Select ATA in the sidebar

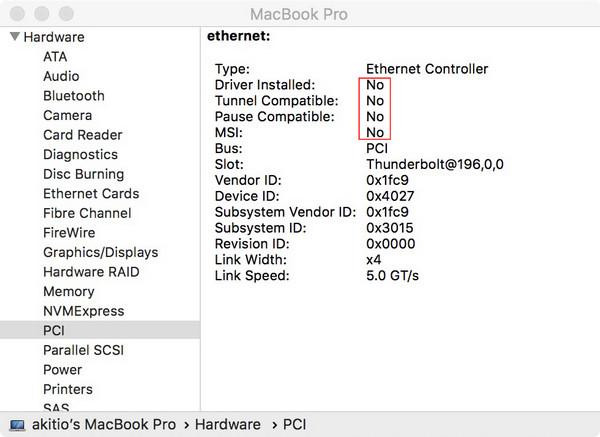click(55, 57)
